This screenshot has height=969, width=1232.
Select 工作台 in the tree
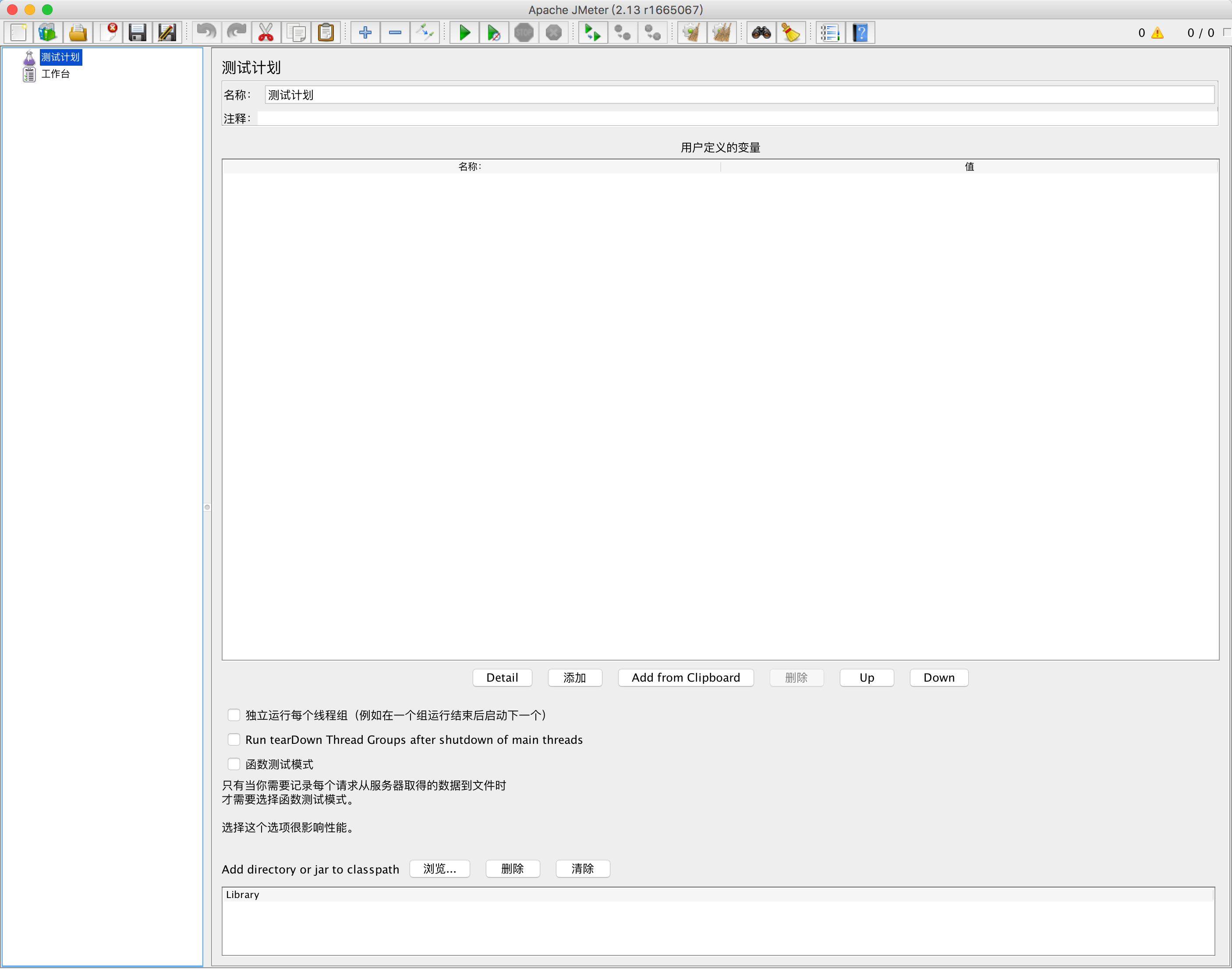[x=55, y=74]
